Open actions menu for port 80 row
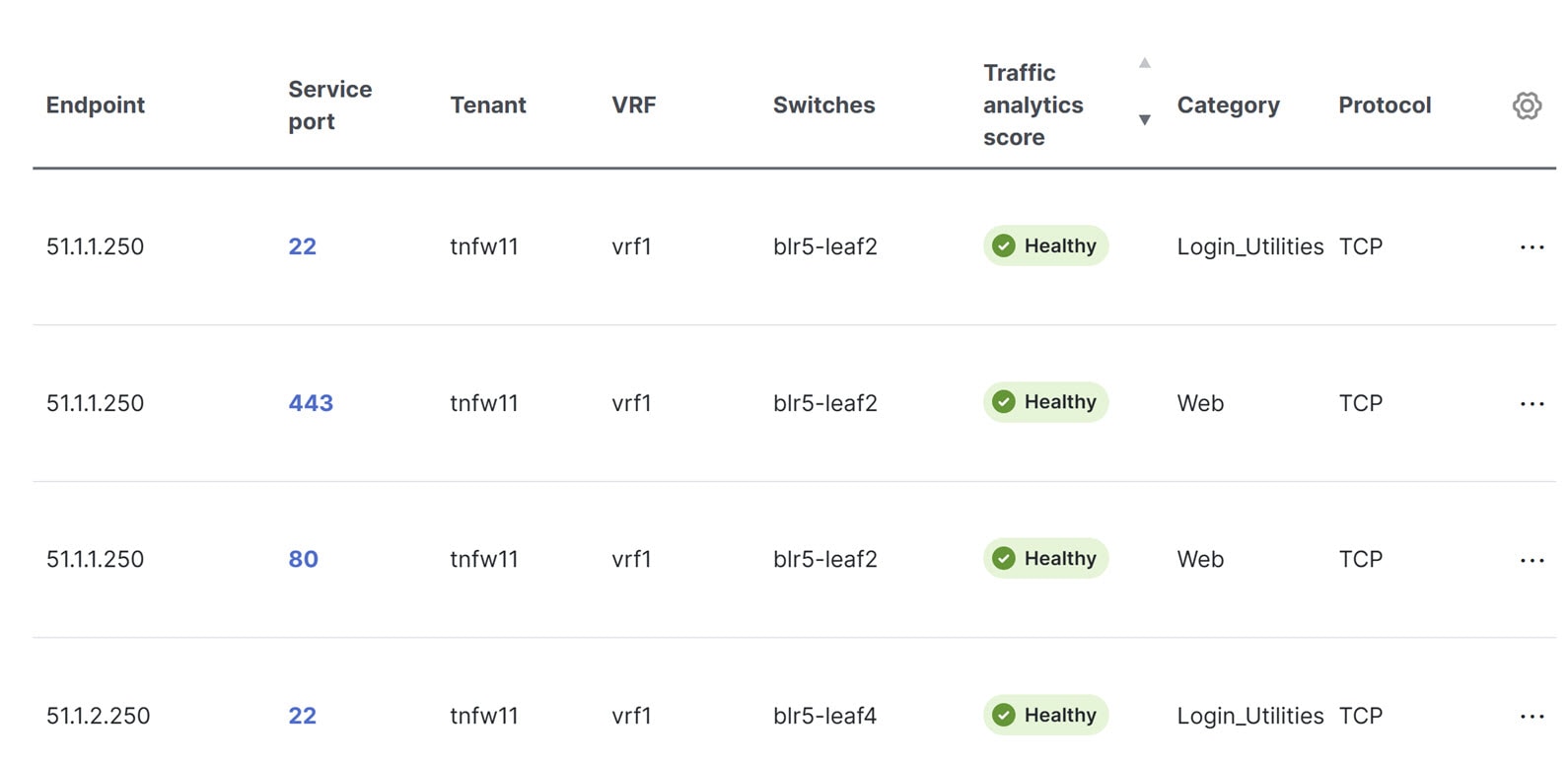1568x762 pixels. [x=1532, y=560]
